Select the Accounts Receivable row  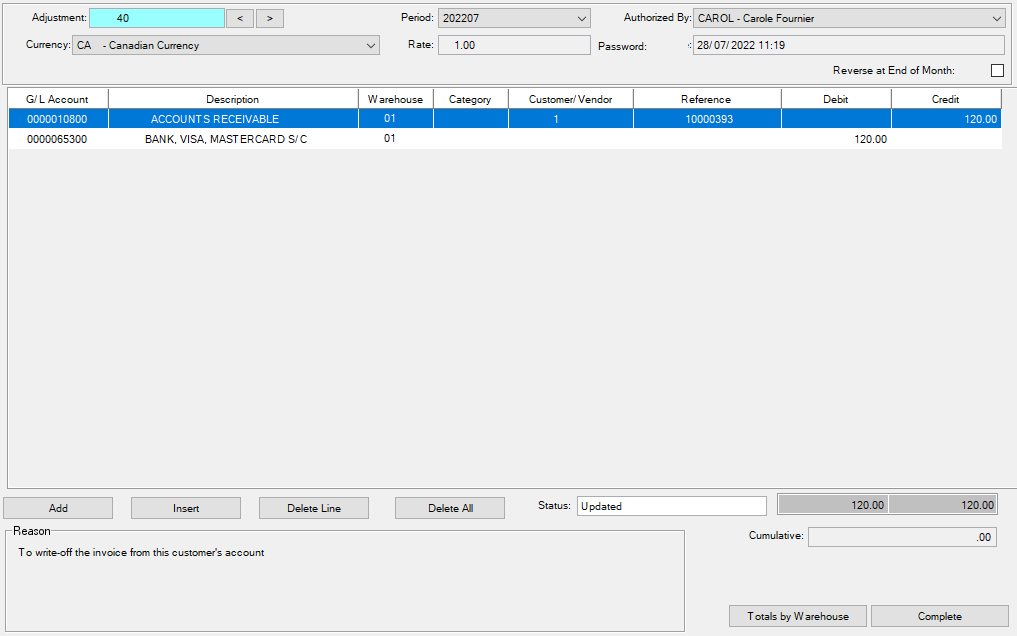click(x=215, y=119)
